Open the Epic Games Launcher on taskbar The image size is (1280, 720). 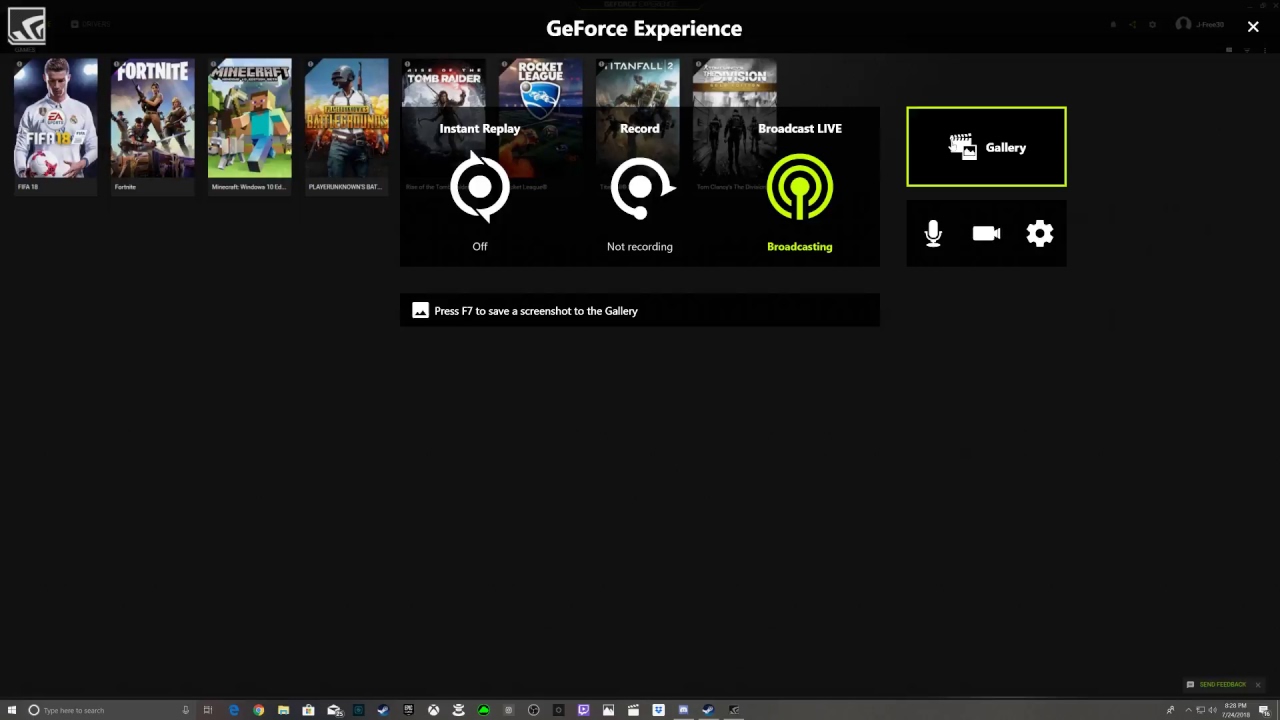(408, 710)
